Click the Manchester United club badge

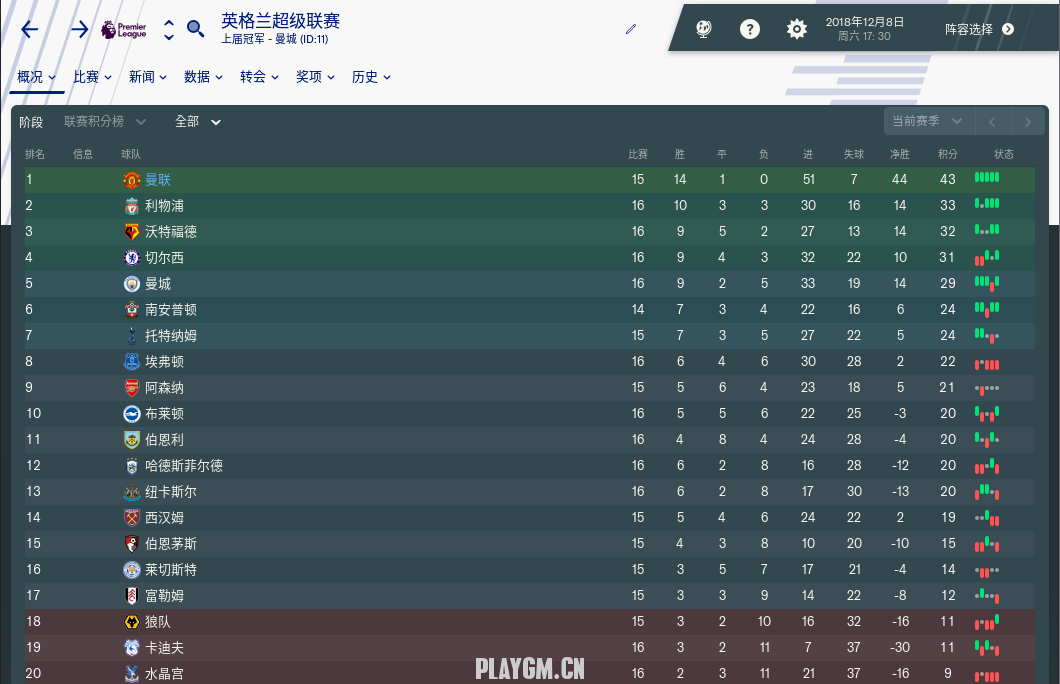tap(132, 180)
